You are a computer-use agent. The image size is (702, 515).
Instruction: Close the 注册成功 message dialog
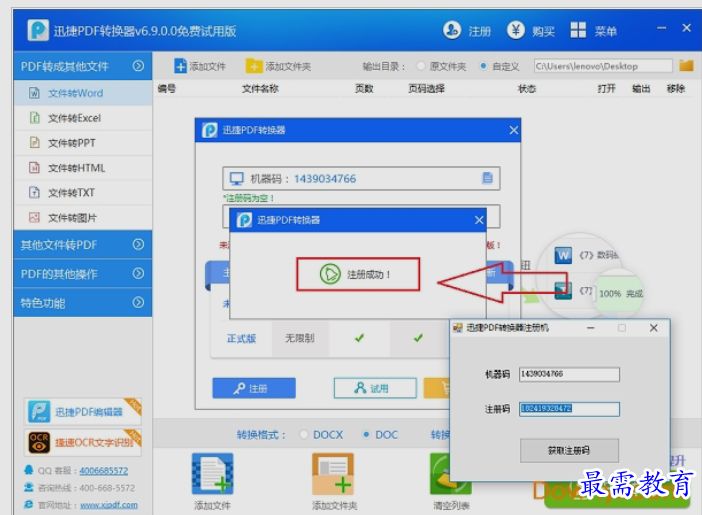pyautogui.click(x=479, y=220)
